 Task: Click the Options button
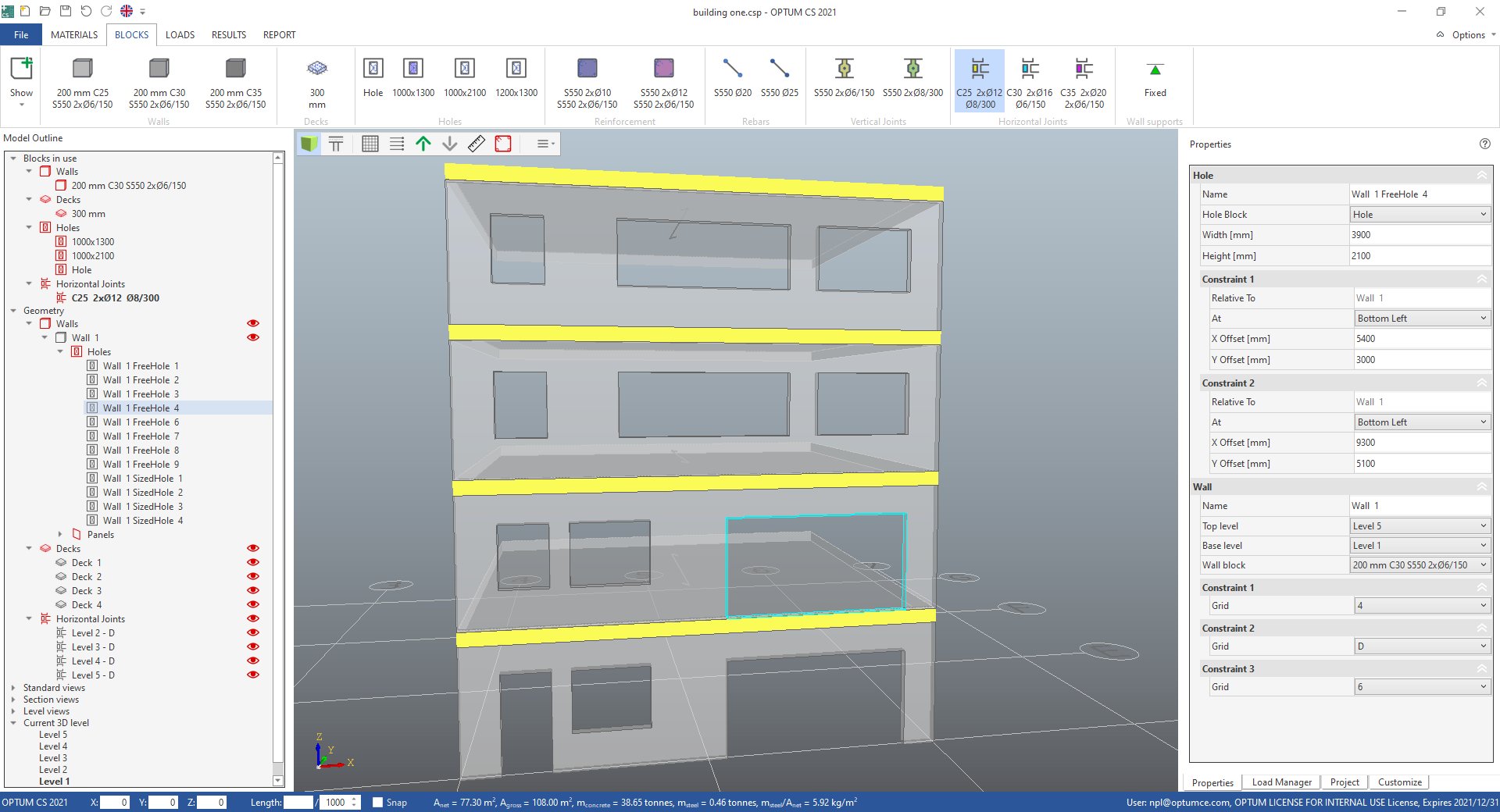1467,35
